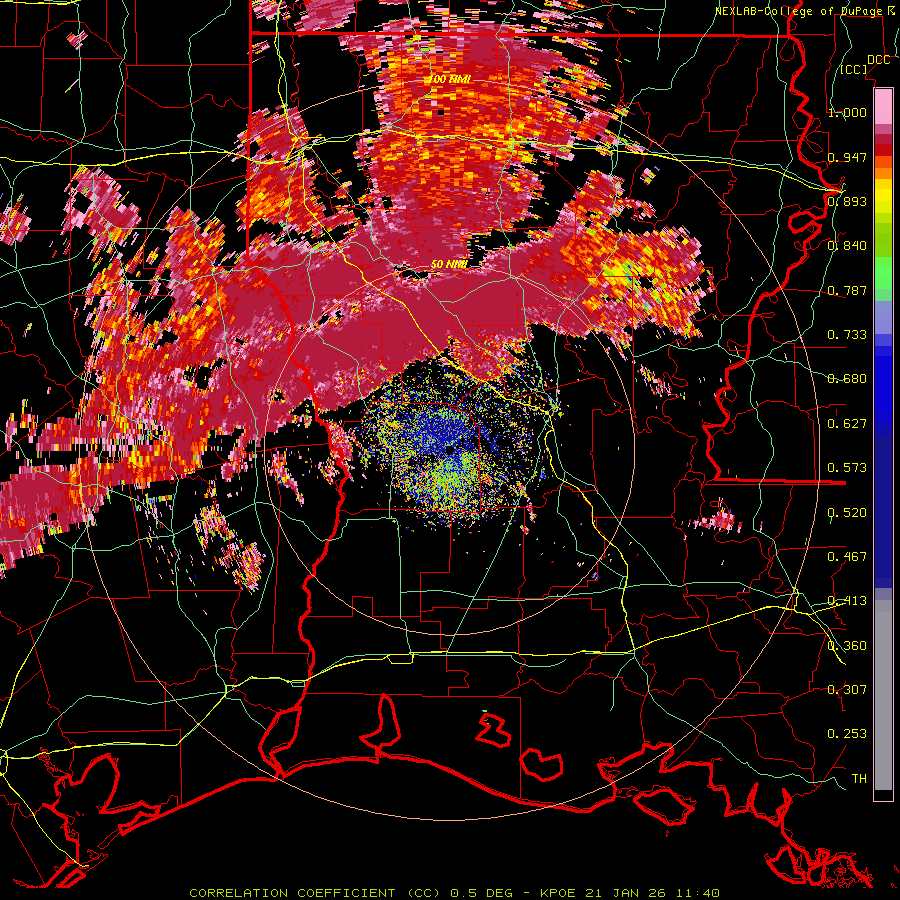The width and height of the screenshot is (900, 900).
Task: Click the 0.893 scale value
Action: coord(847,201)
